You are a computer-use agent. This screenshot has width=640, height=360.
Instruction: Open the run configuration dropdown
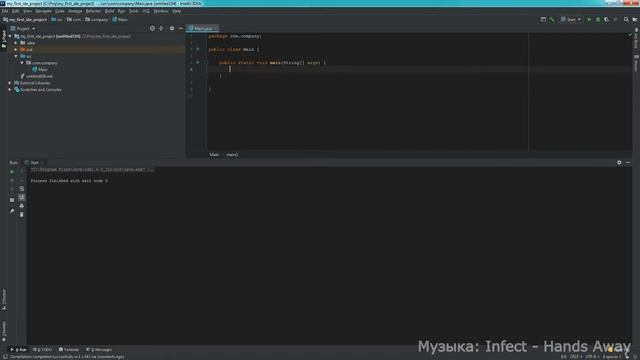[571, 19]
